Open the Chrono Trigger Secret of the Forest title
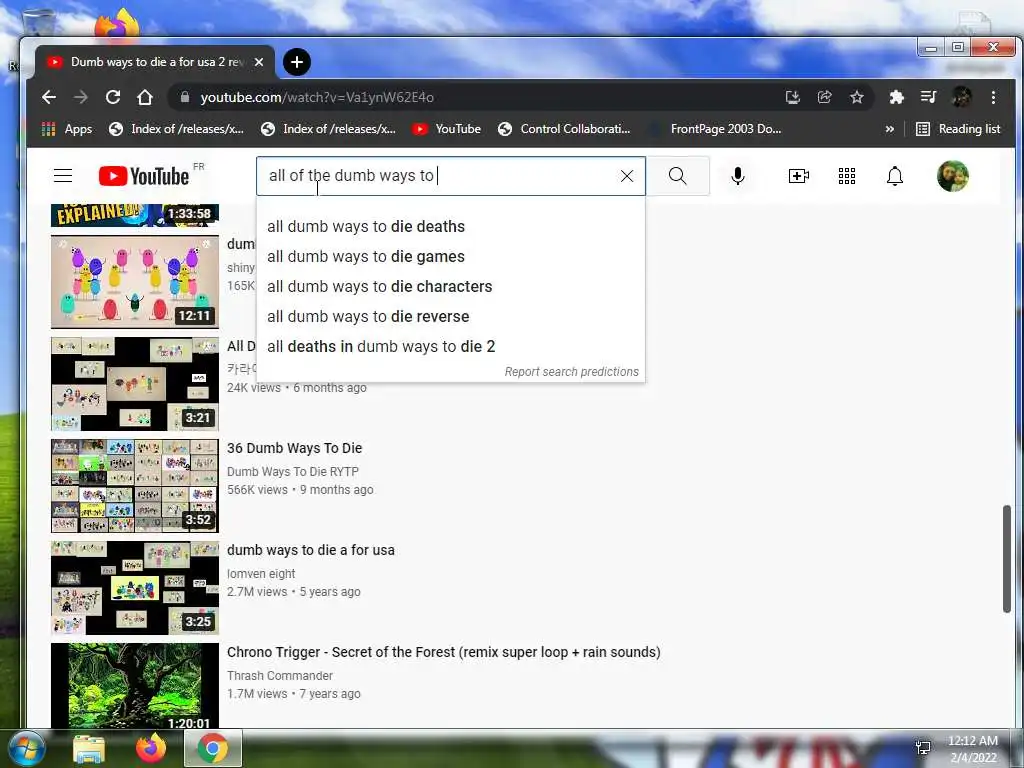 (x=443, y=652)
